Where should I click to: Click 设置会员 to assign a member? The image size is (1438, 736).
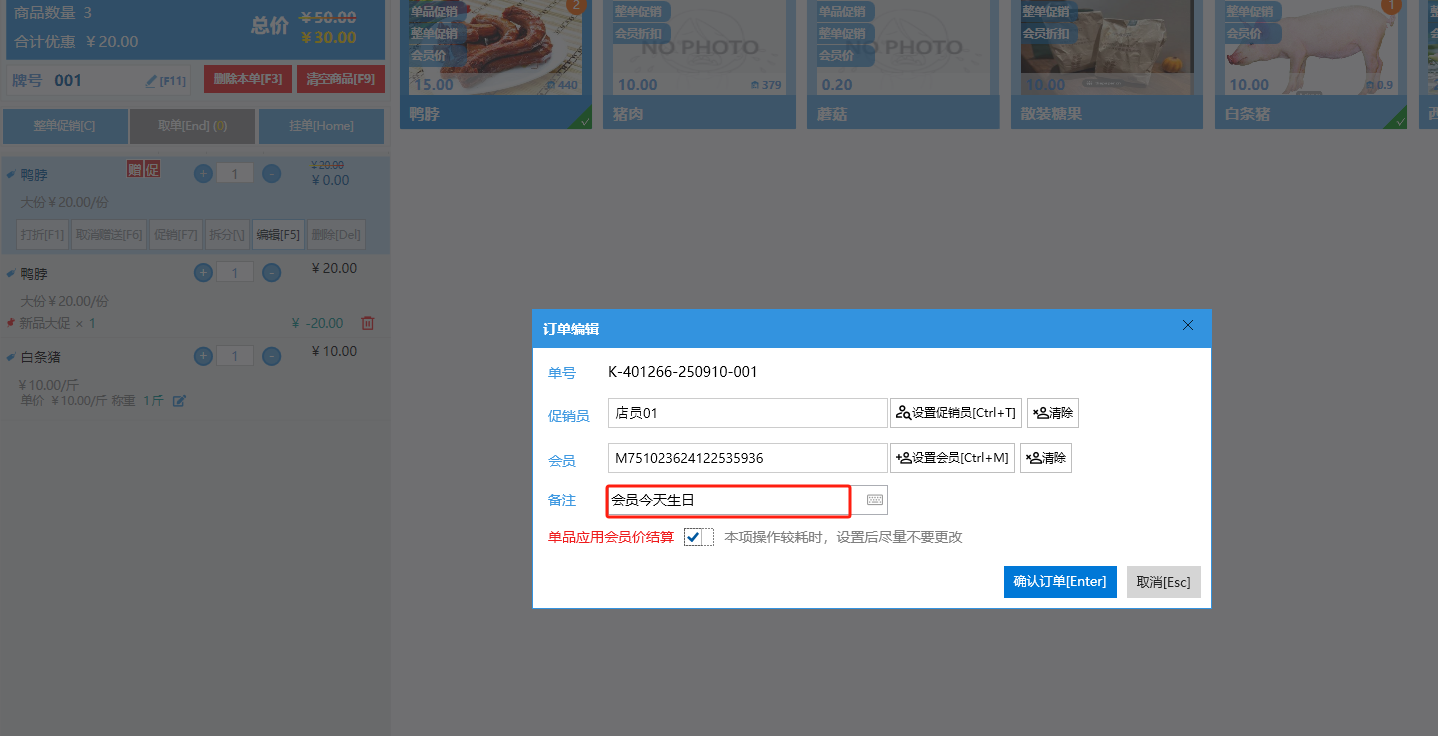[x=952, y=458]
